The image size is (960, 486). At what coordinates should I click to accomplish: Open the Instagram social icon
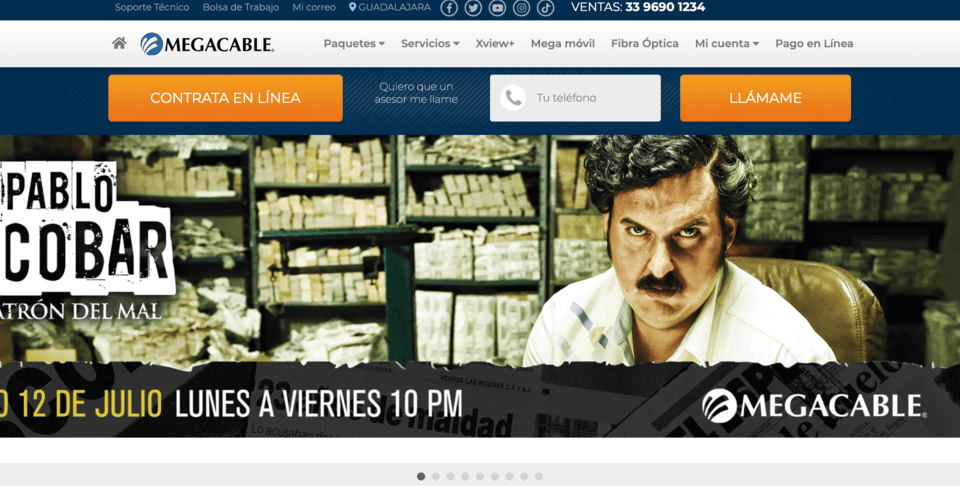pos(521,8)
